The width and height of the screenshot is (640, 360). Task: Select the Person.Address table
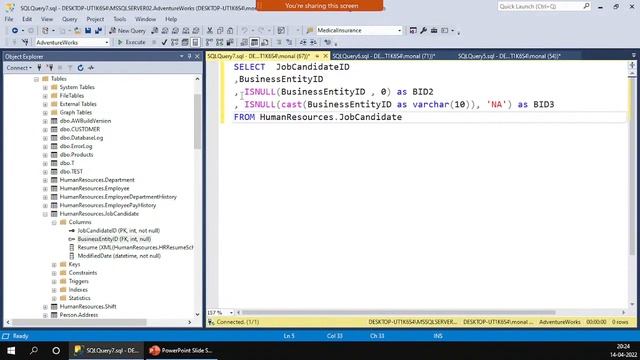tap(79, 315)
